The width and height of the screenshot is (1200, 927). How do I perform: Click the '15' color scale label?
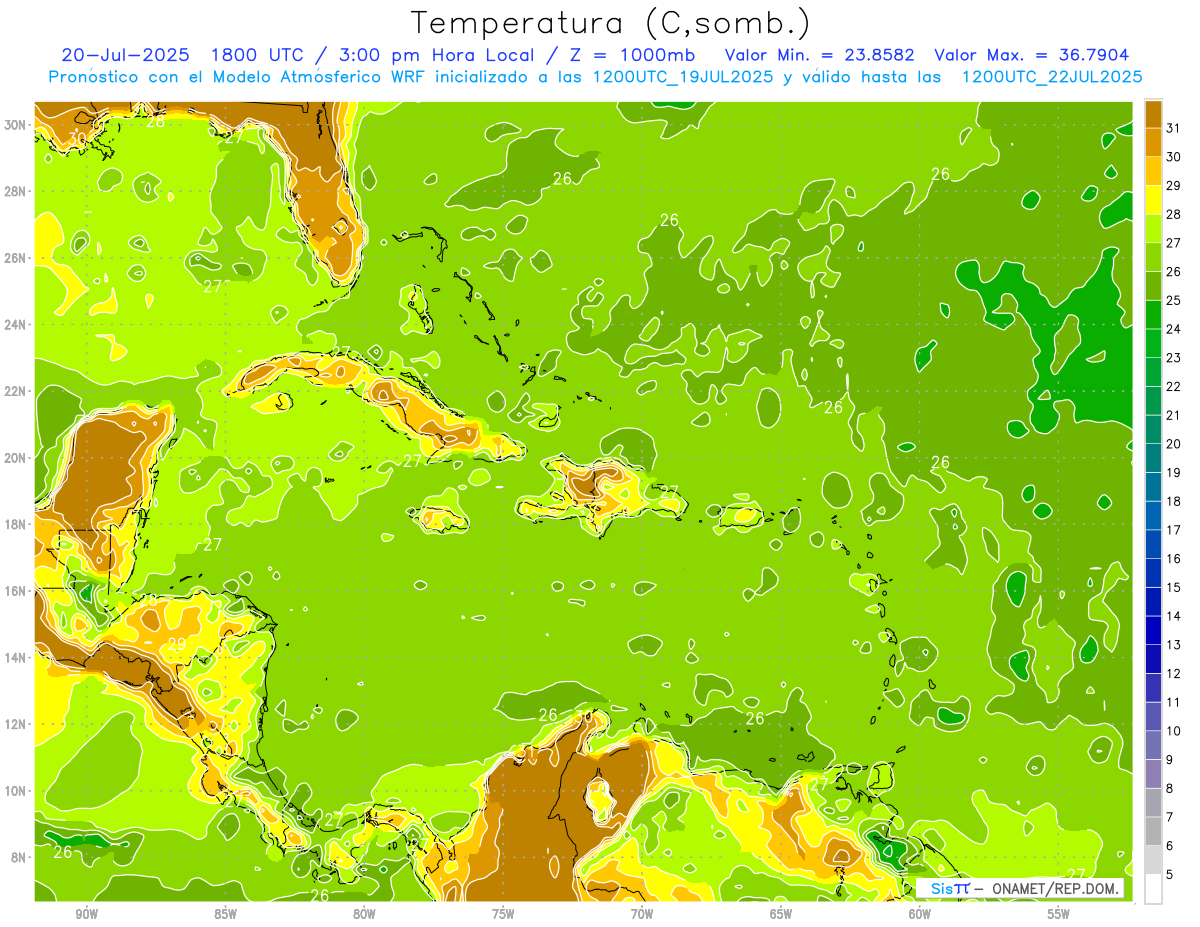pos(1174,587)
